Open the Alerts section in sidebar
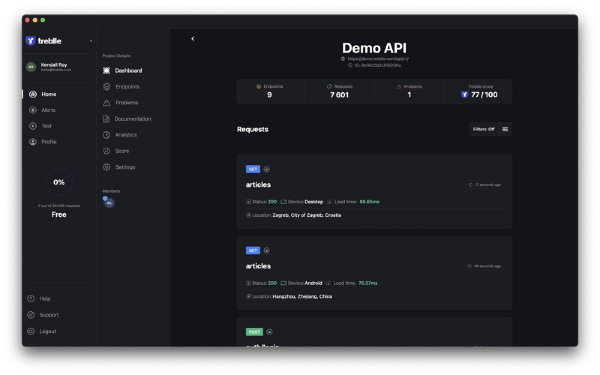600x375 pixels. [x=42, y=110]
